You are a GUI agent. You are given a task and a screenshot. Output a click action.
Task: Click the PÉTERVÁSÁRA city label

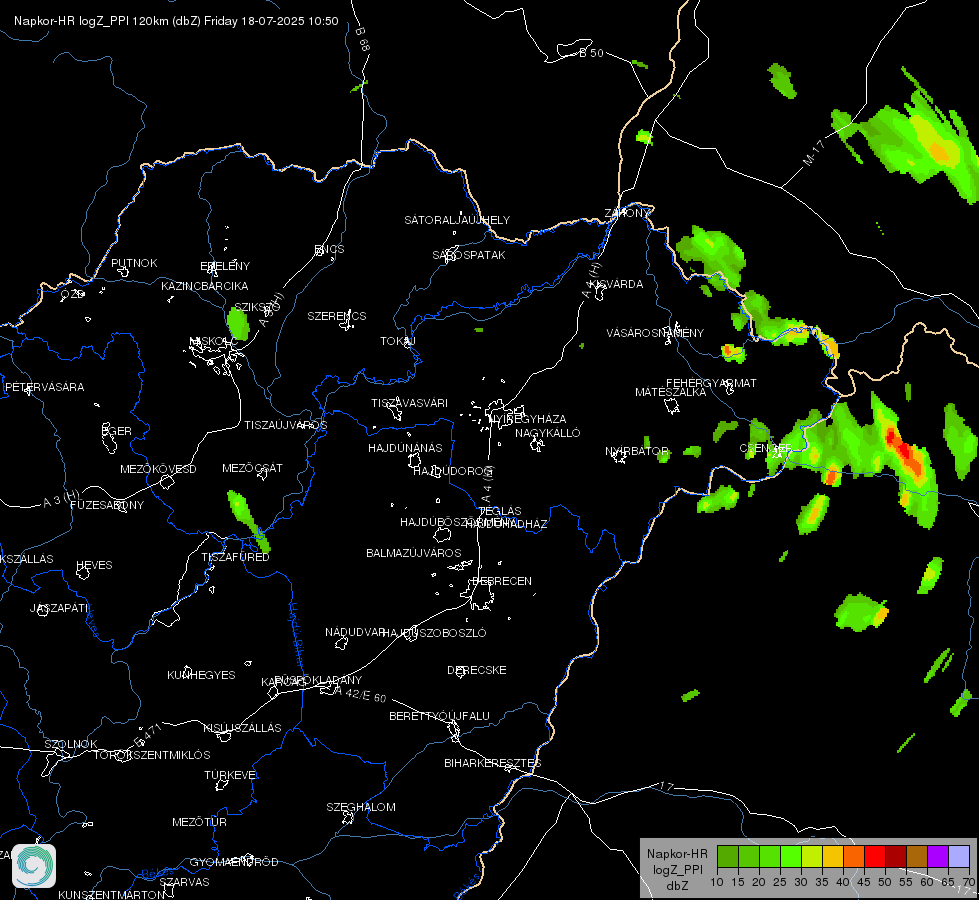pyautogui.click(x=44, y=387)
